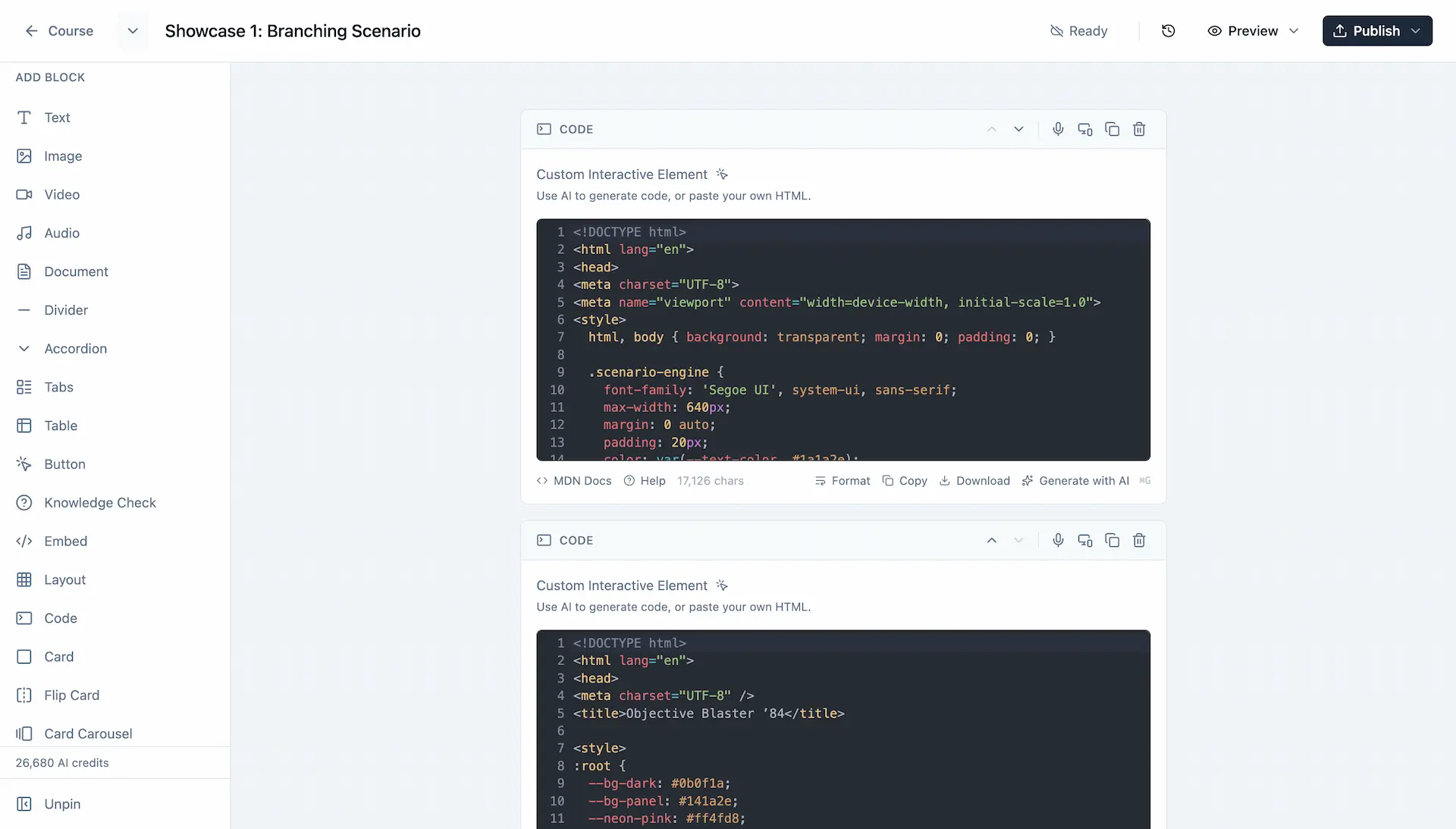
Task: Add a Knowledge Check block
Action: point(99,502)
